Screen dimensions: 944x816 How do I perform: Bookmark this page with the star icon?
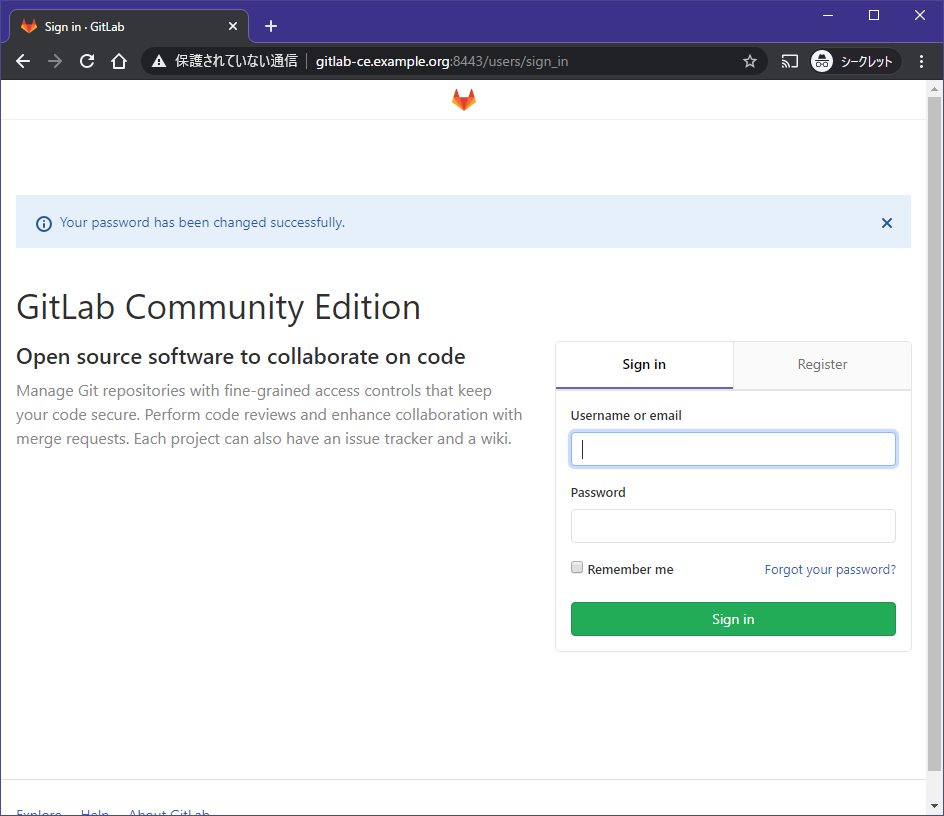[750, 61]
